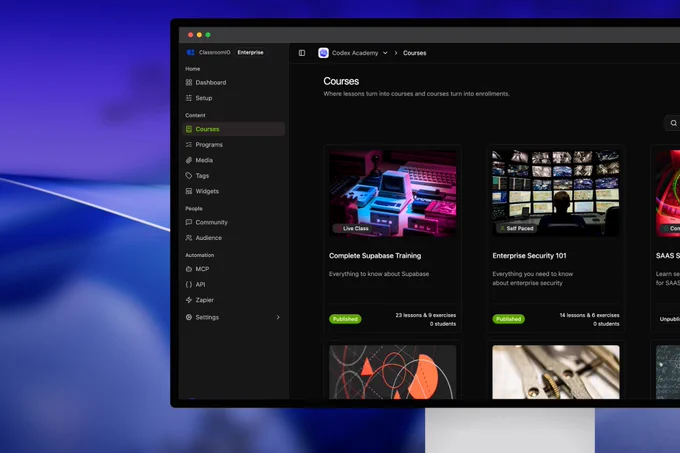Viewport: 680px width, 453px height.
Task: Expand the Settings chevron arrow
Action: (278, 317)
